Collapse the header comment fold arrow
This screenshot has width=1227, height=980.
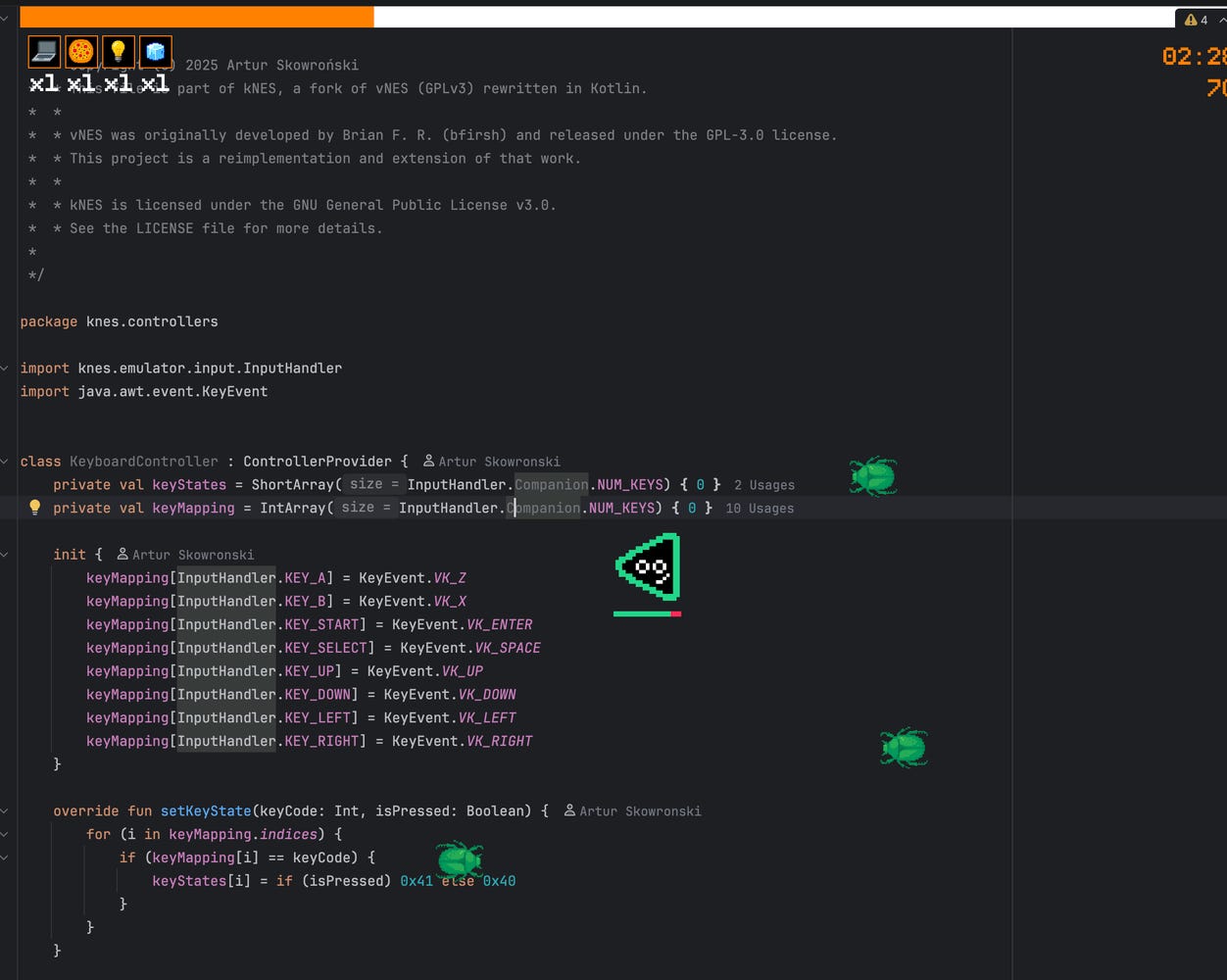(5, 19)
